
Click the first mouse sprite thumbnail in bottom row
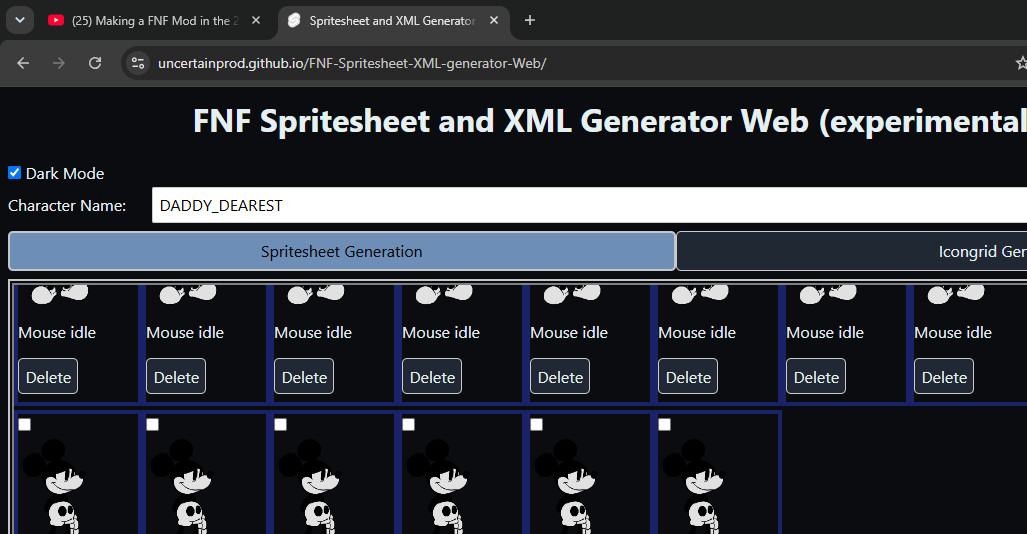pos(54,486)
